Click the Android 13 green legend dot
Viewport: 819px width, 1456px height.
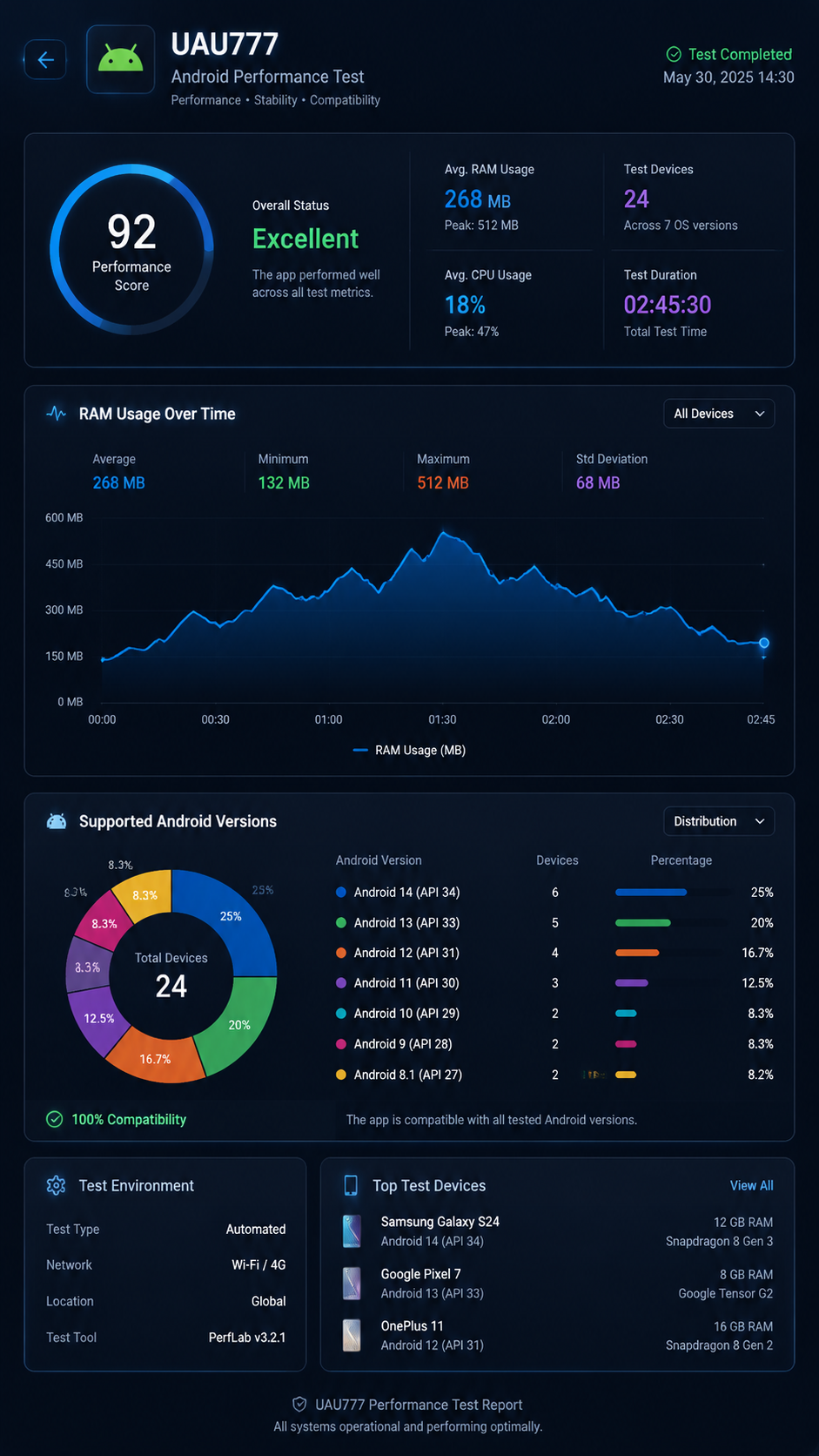[x=341, y=922]
